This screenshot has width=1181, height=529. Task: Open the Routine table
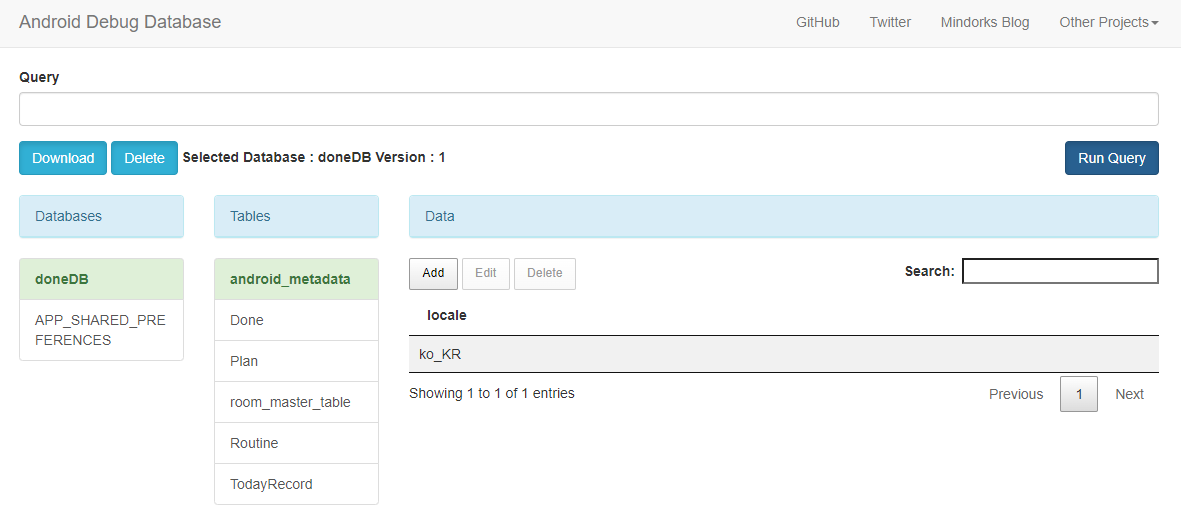[x=296, y=443]
